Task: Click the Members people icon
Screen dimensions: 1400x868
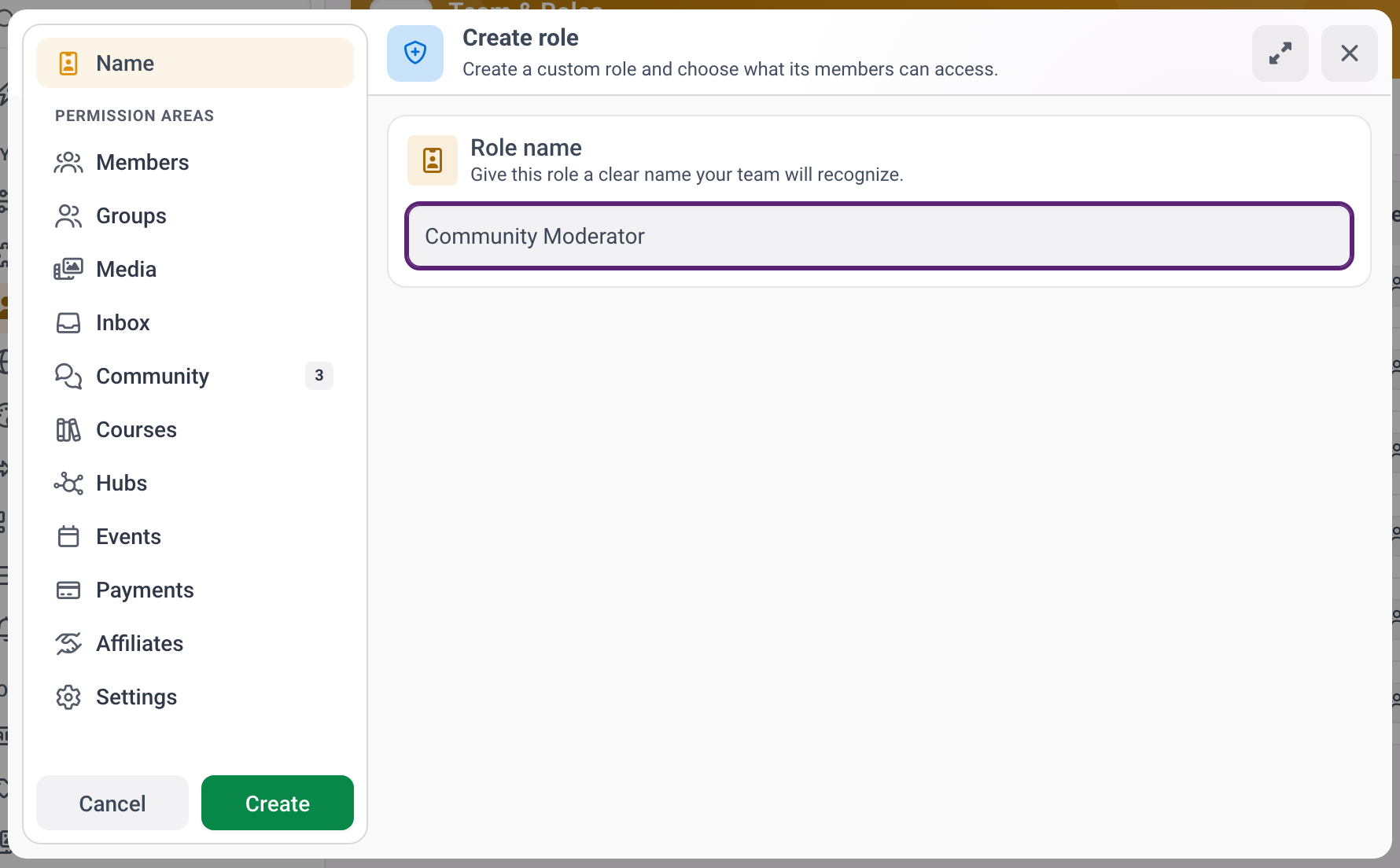Action: click(68, 163)
